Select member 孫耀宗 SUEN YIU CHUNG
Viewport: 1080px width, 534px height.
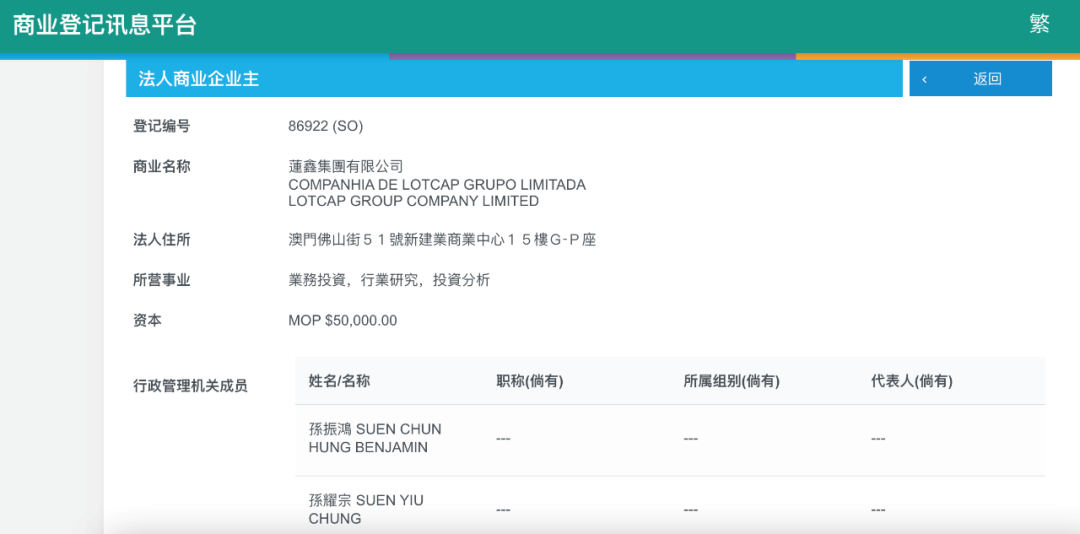point(366,510)
